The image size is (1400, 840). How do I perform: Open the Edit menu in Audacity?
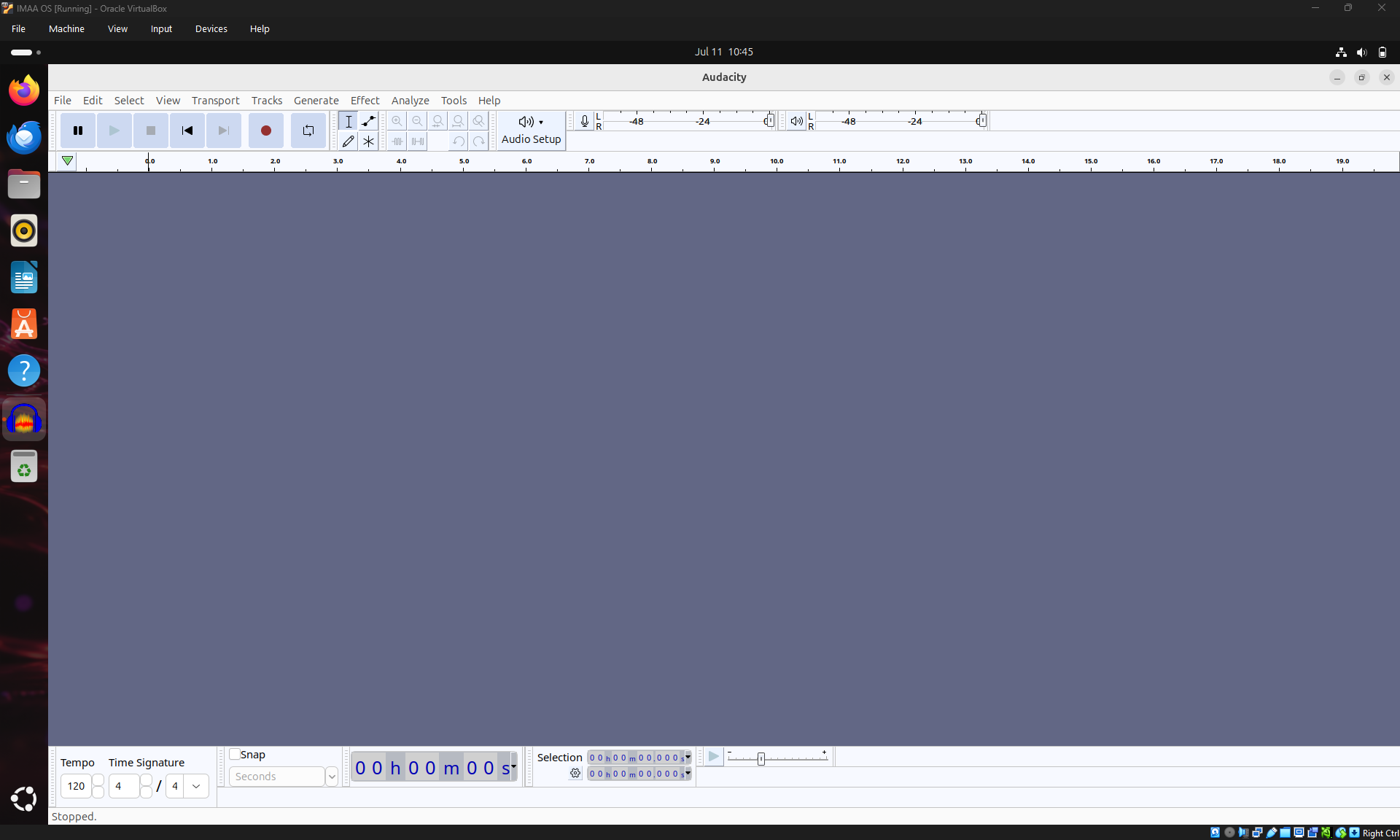(x=93, y=101)
